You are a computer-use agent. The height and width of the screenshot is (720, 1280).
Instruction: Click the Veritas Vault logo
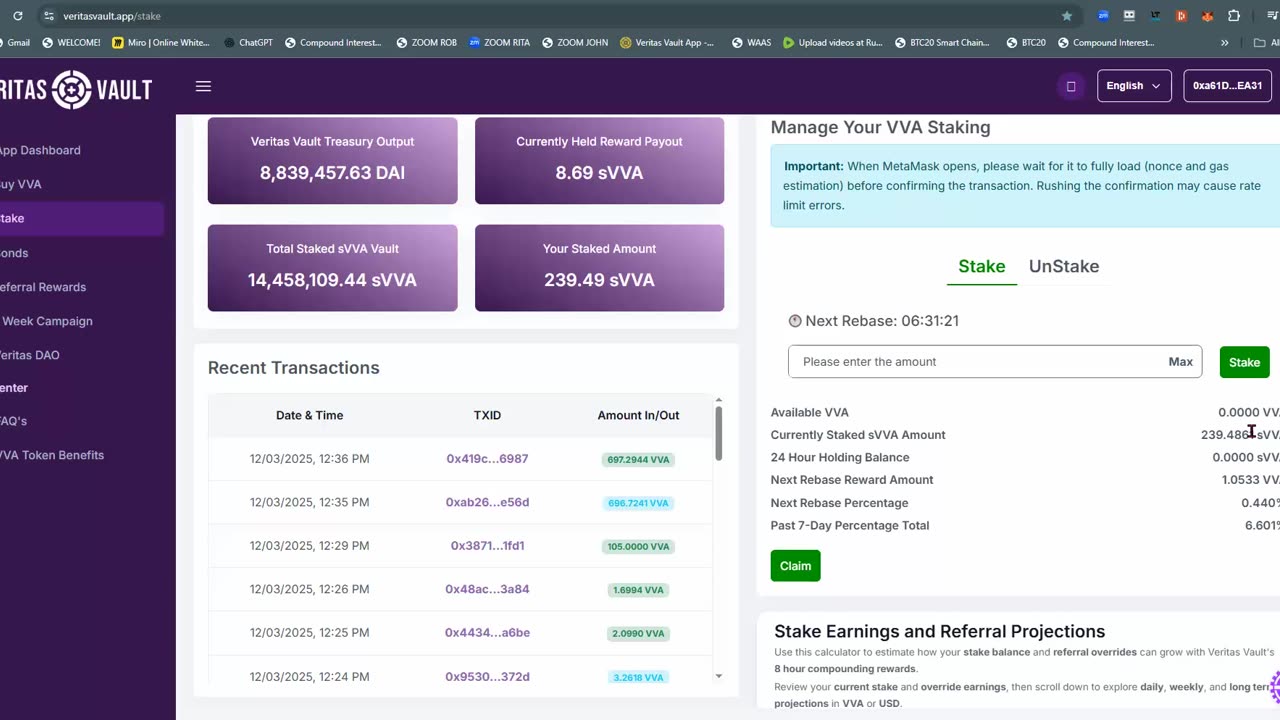pos(76,90)
